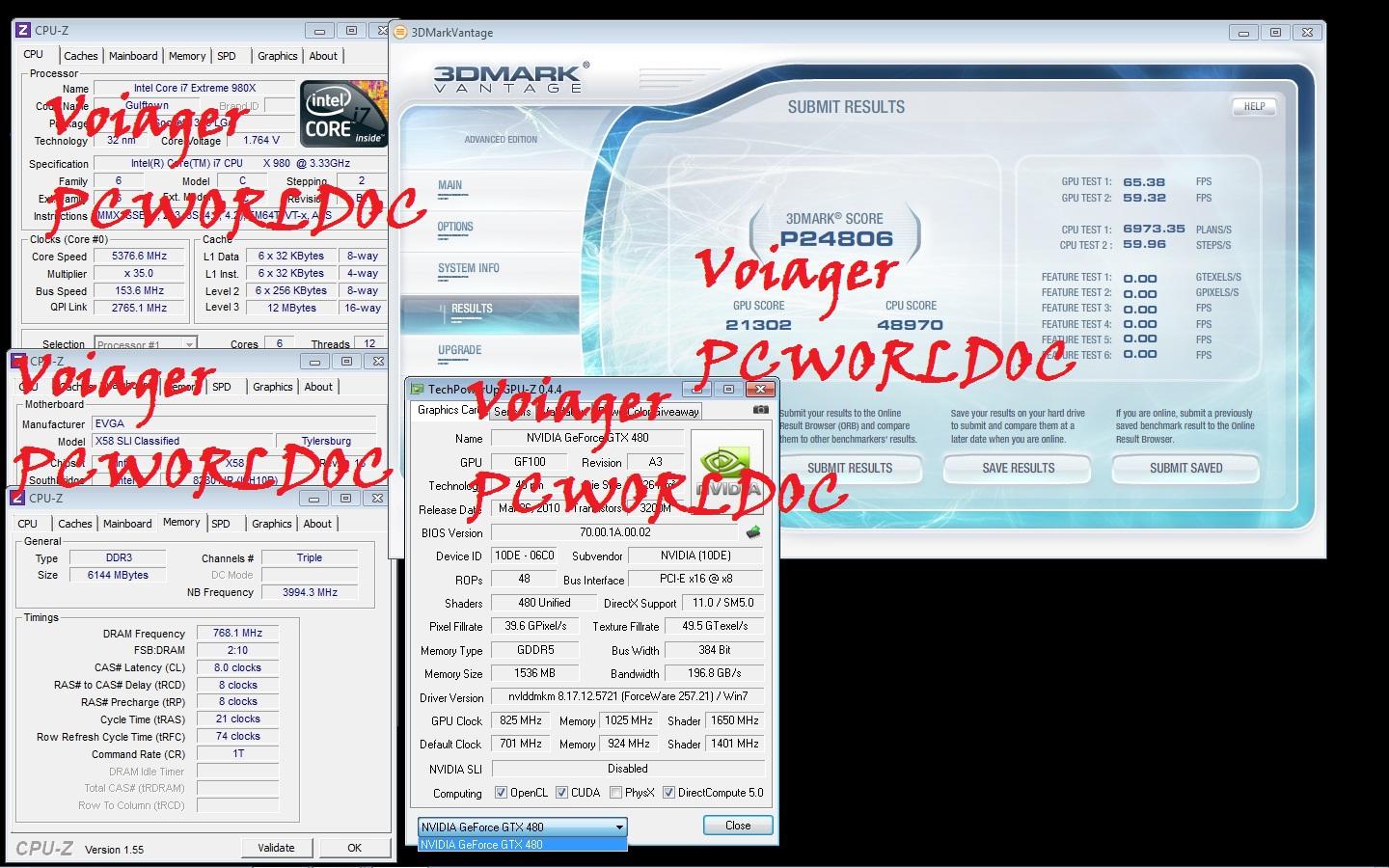Open About tab in CPU-Z Mainboard window
Image resolution: width=1389 pixels, height=868 pixels.
(x=318, y=387)
